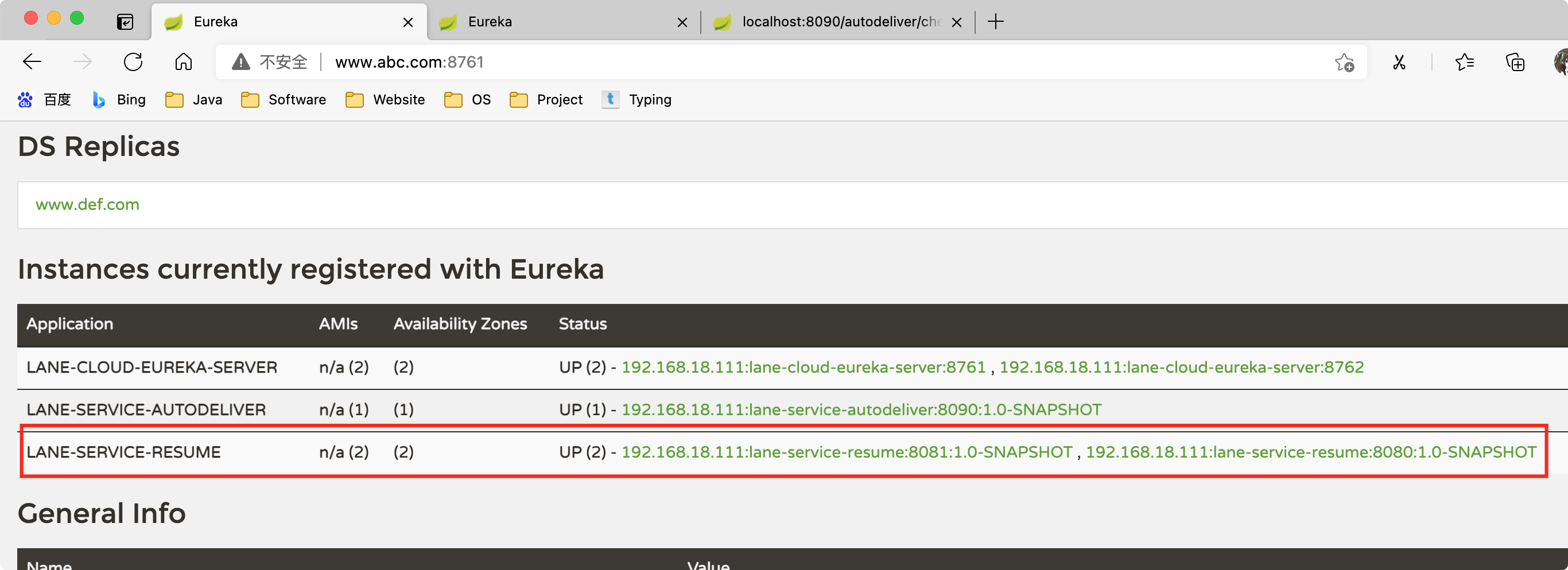The height and width of the screenshot is (570, 1568).
Task: Click the AMIs column header
Action: (x=338, y=324)
